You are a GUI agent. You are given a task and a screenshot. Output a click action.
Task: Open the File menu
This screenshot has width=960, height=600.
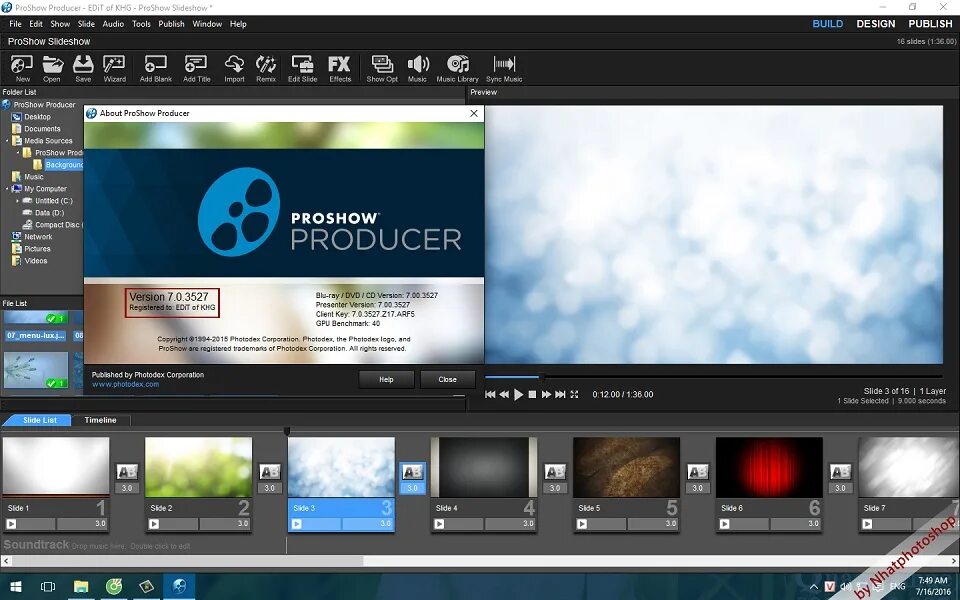[x=15, y=24]
